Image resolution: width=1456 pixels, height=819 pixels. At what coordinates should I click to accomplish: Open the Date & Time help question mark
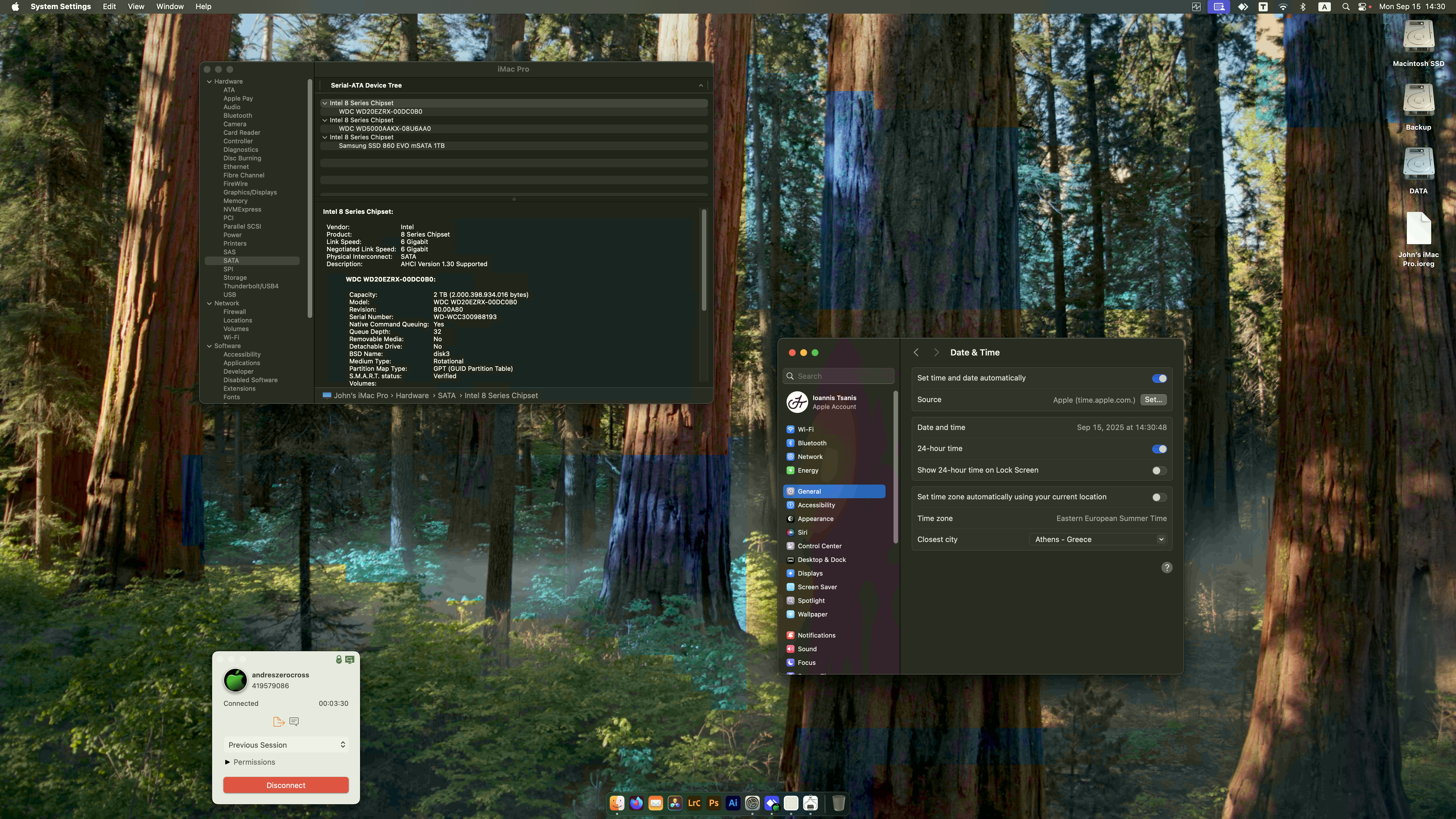(x=1167, y=568)
